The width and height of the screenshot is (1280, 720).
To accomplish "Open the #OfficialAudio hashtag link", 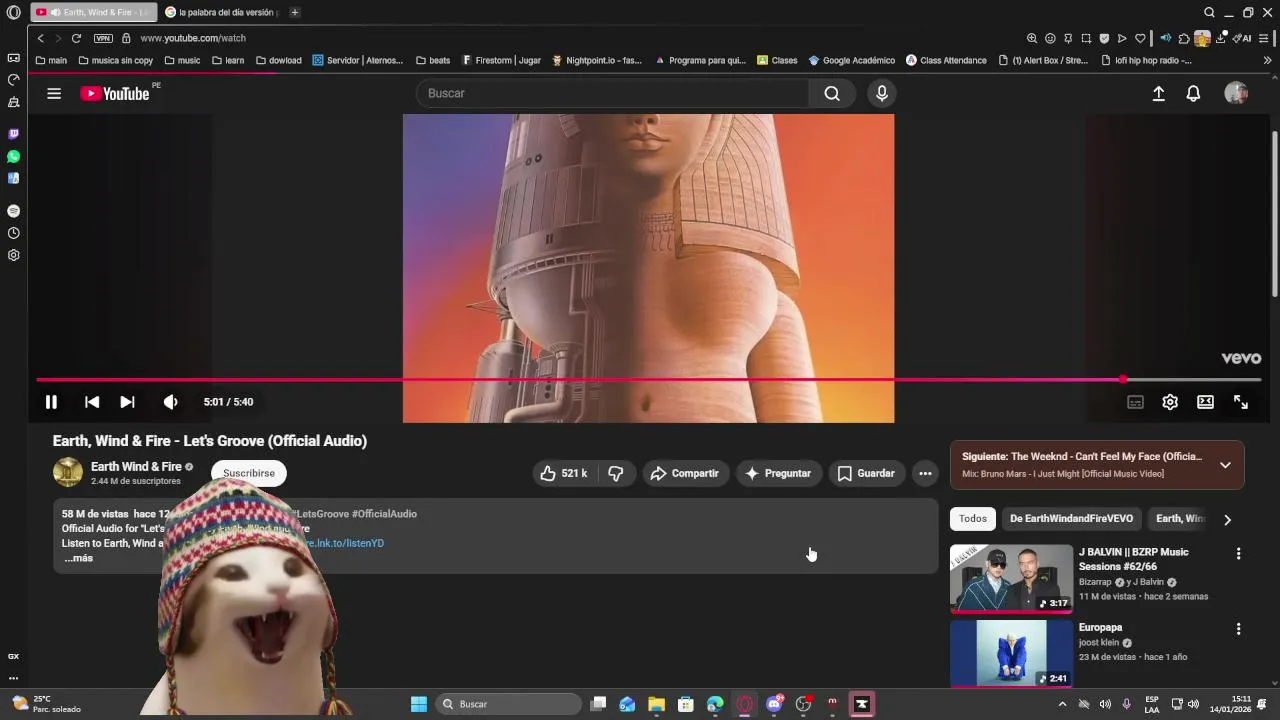I will point(384,514).
